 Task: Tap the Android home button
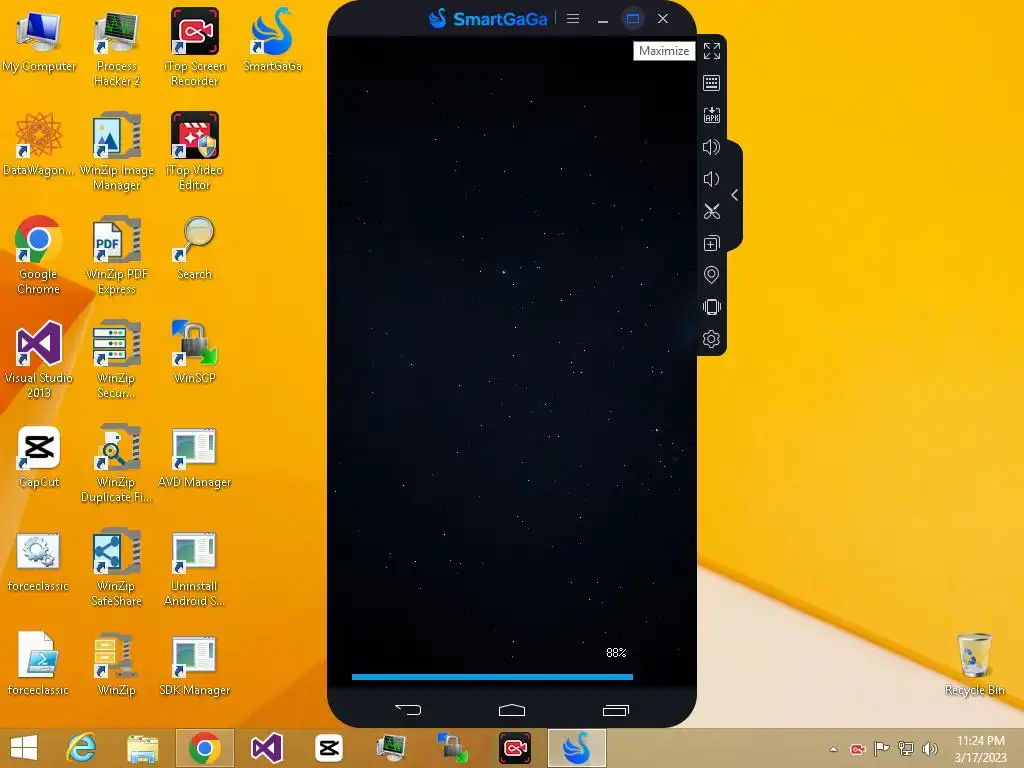tap(512, 709)
